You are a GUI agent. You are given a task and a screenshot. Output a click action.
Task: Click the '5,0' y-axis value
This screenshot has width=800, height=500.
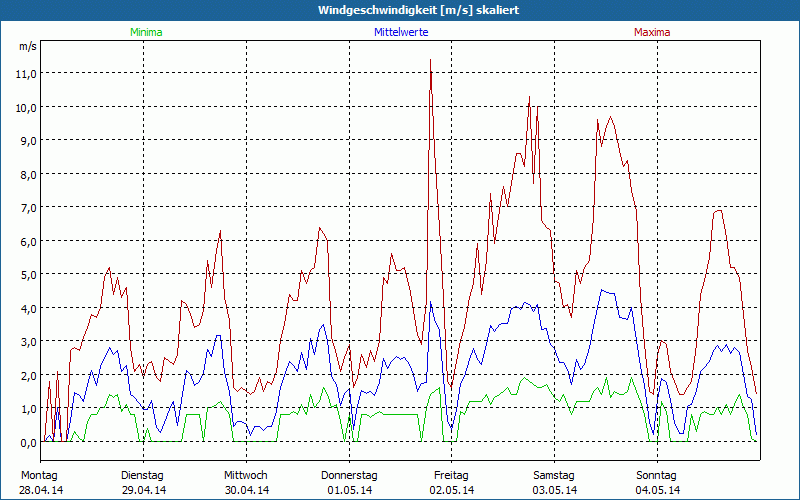pyautogui.click(x=28, y=275)
